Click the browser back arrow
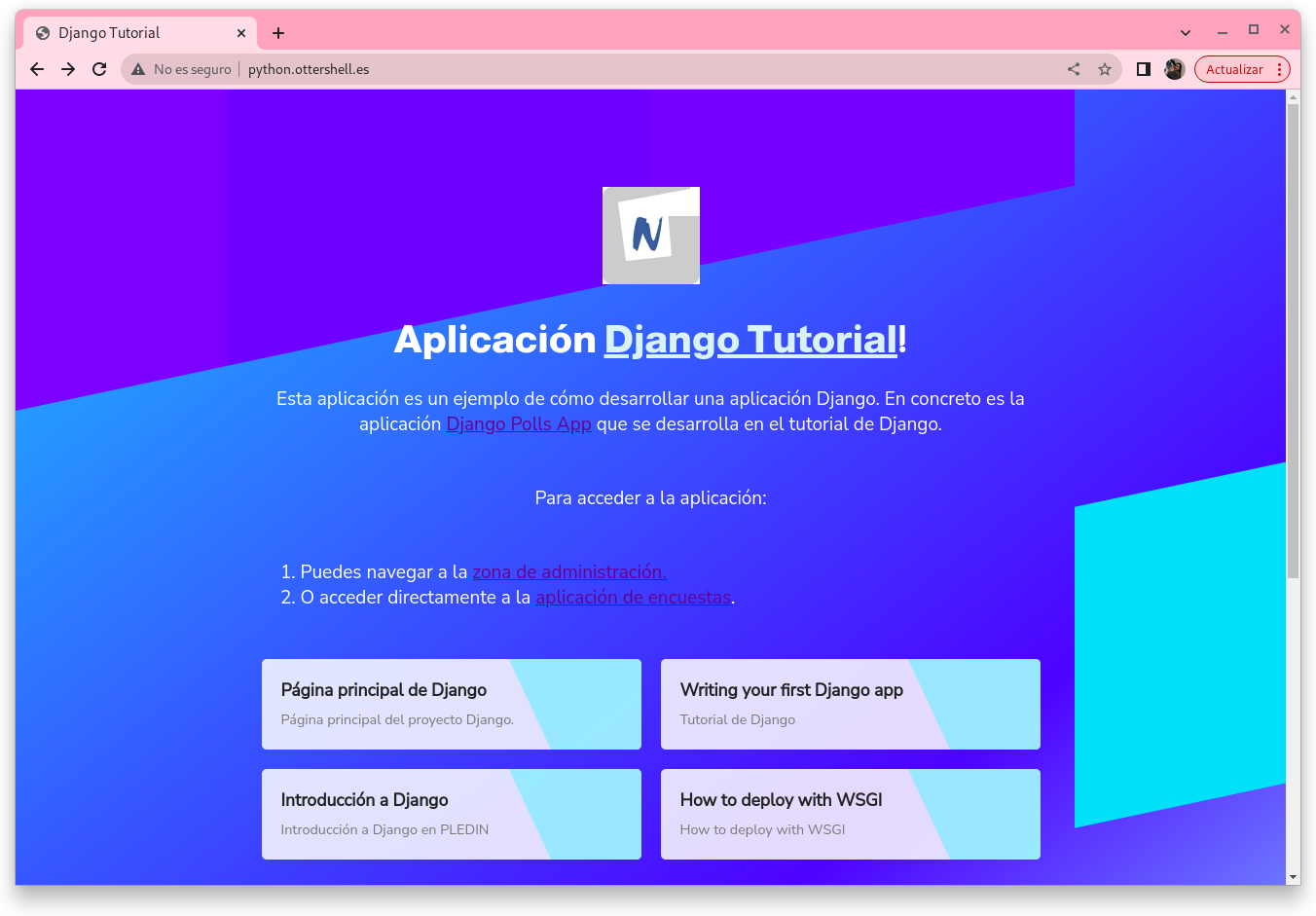The width and height of the screenshot is (1316, 916). tap(37, 69)
